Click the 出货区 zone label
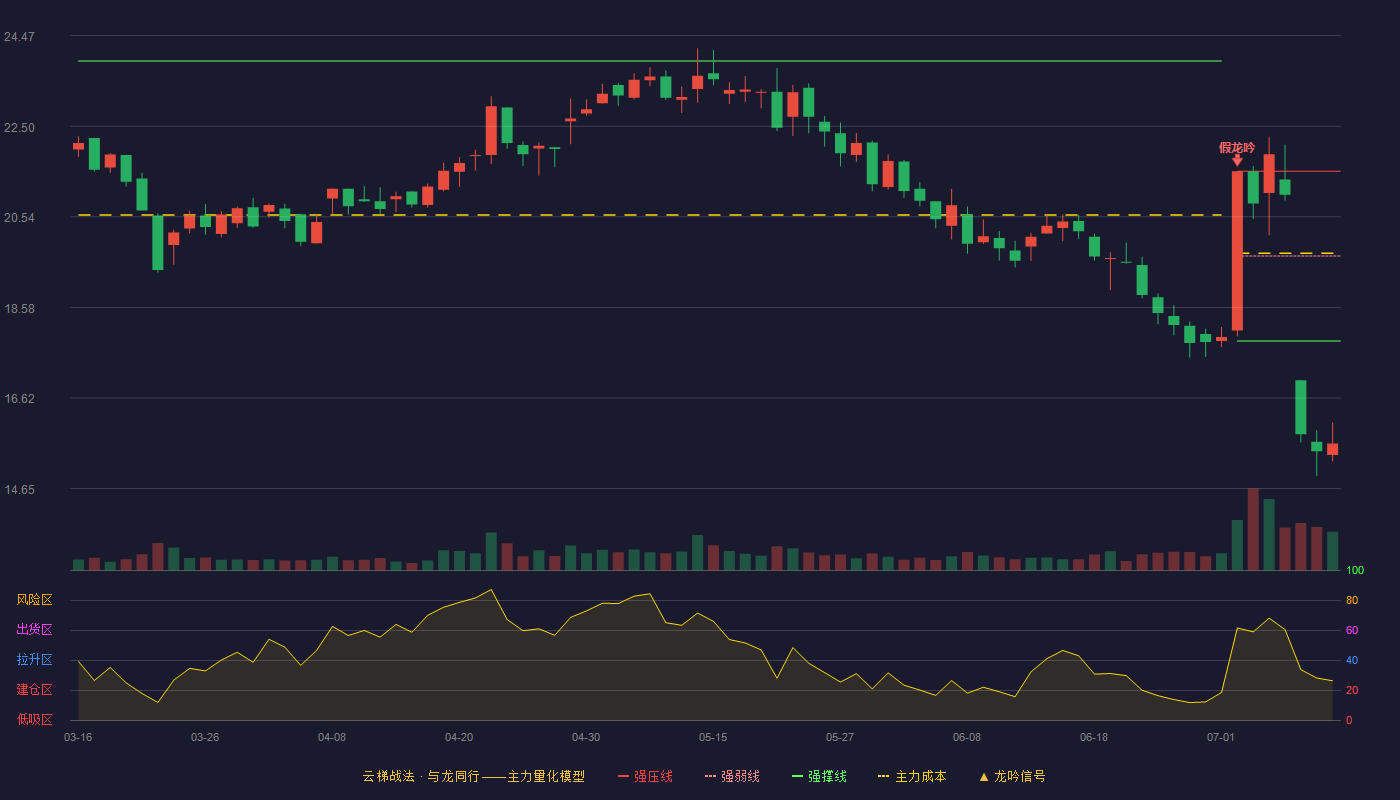Viewport: 1400px width, 800px height. coord(34,630)
